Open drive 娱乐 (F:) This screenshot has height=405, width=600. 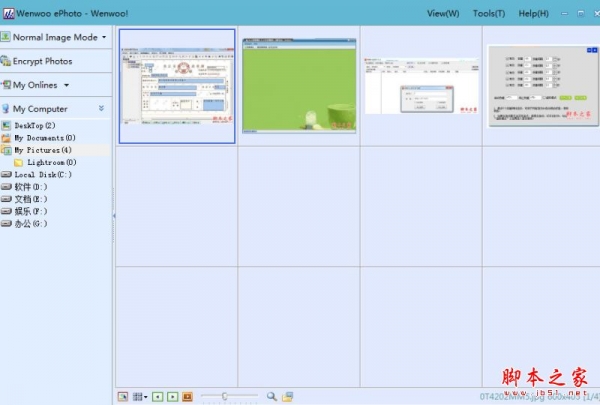[31, 211]
